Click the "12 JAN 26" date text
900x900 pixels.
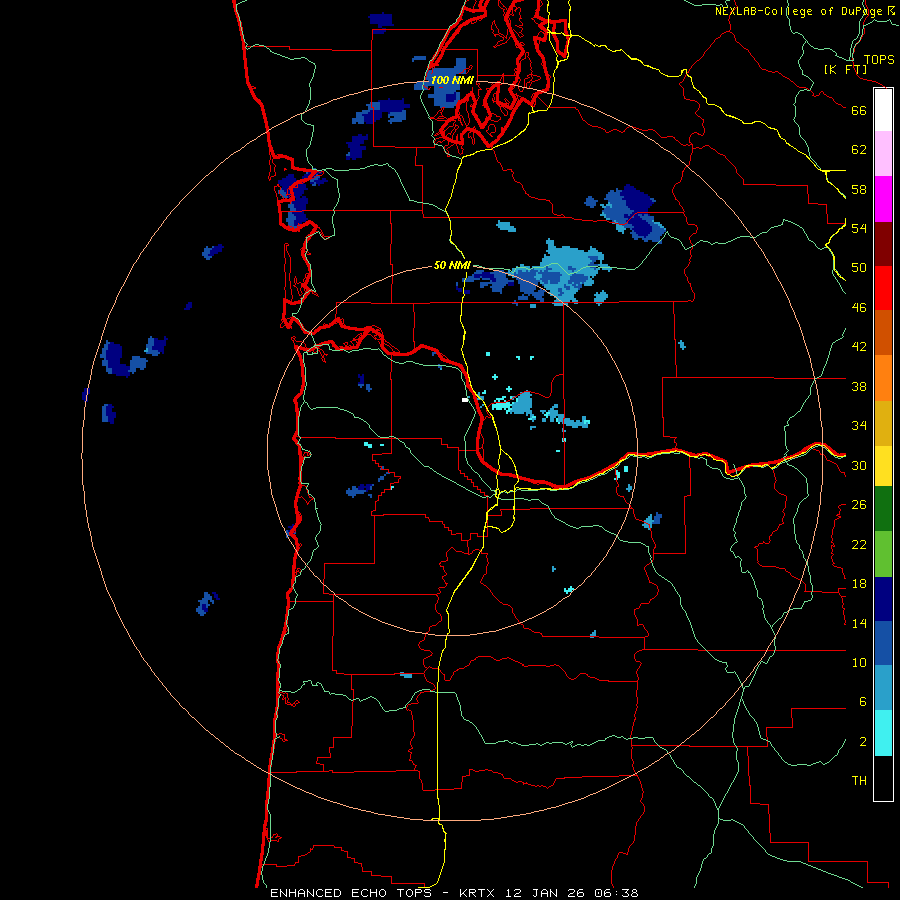(x=548, y=893)
